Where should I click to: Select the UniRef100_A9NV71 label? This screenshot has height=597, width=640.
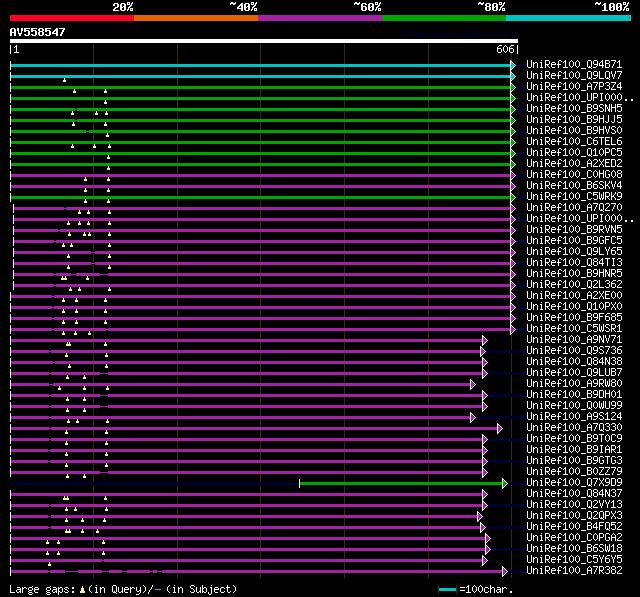[574, 340]
